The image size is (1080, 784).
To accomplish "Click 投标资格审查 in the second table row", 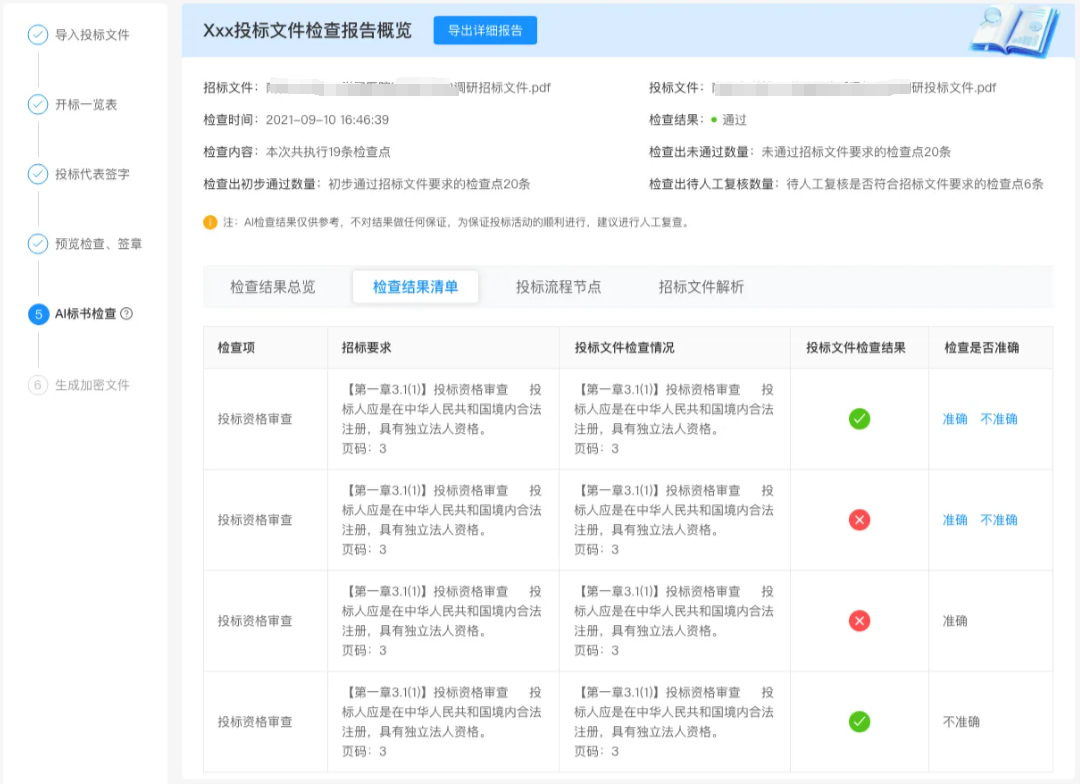I will click(x=255, y=519).
